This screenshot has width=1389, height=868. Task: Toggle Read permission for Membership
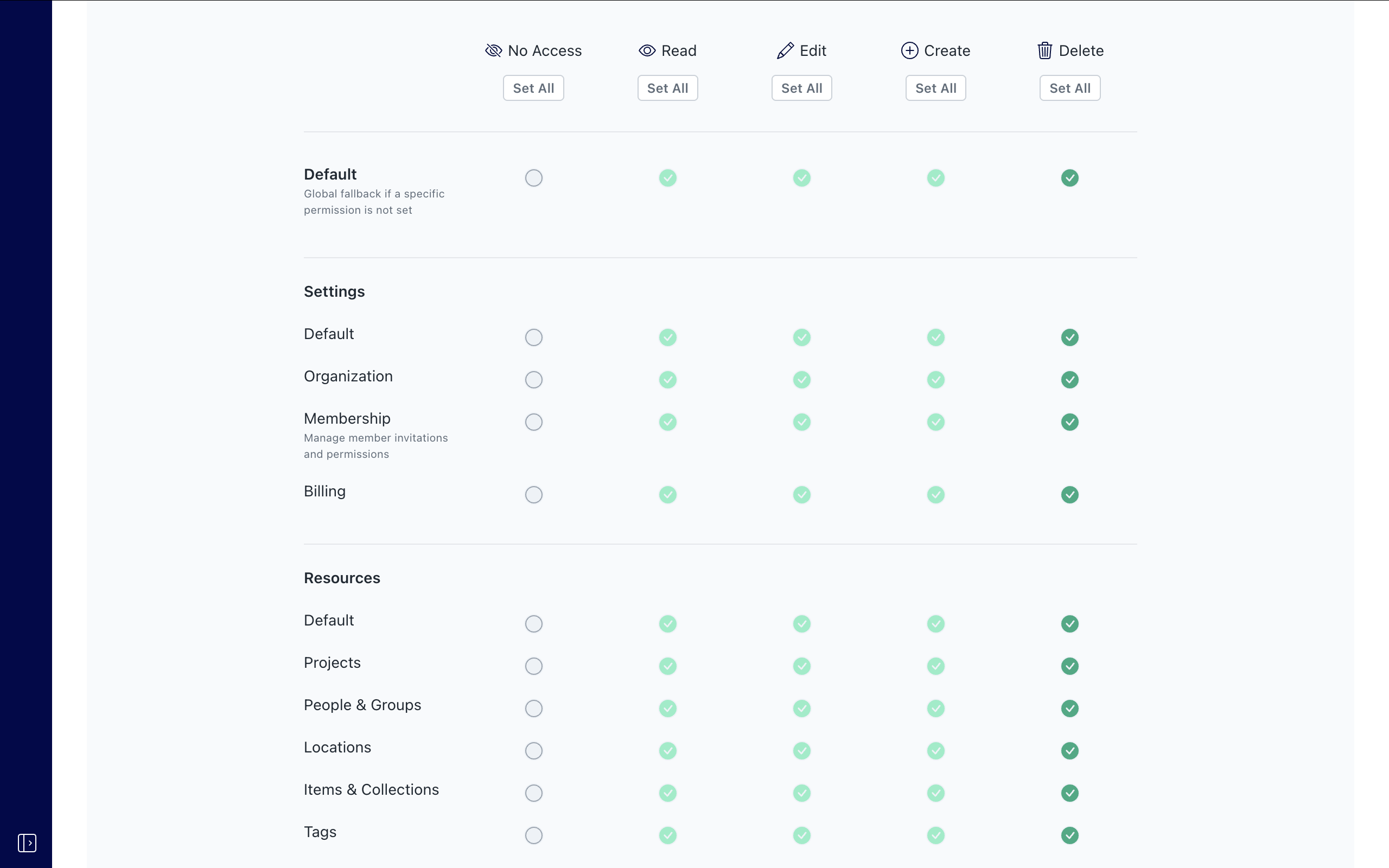(667, 422)
